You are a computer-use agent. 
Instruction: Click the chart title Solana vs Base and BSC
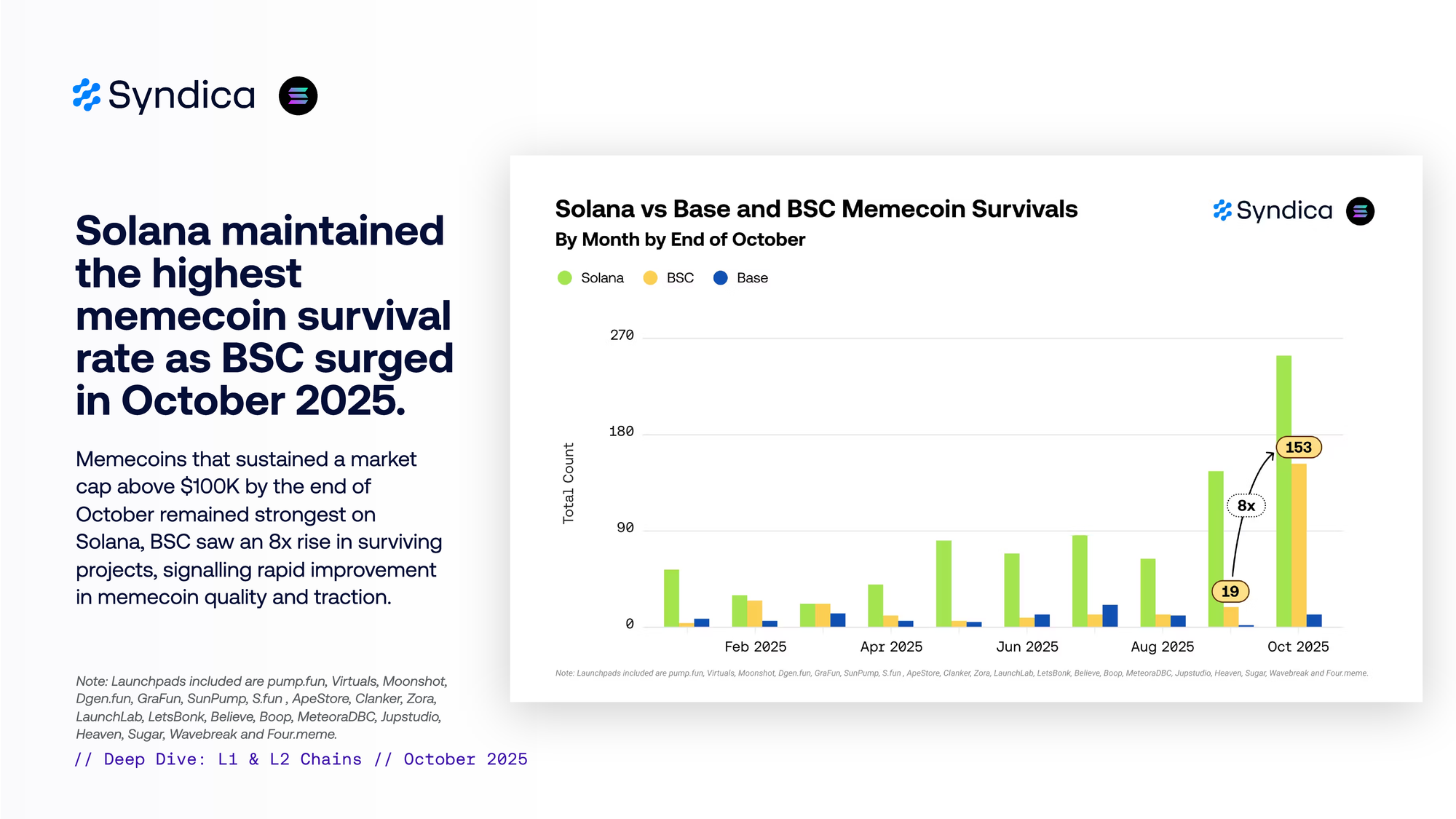[815, 209]
